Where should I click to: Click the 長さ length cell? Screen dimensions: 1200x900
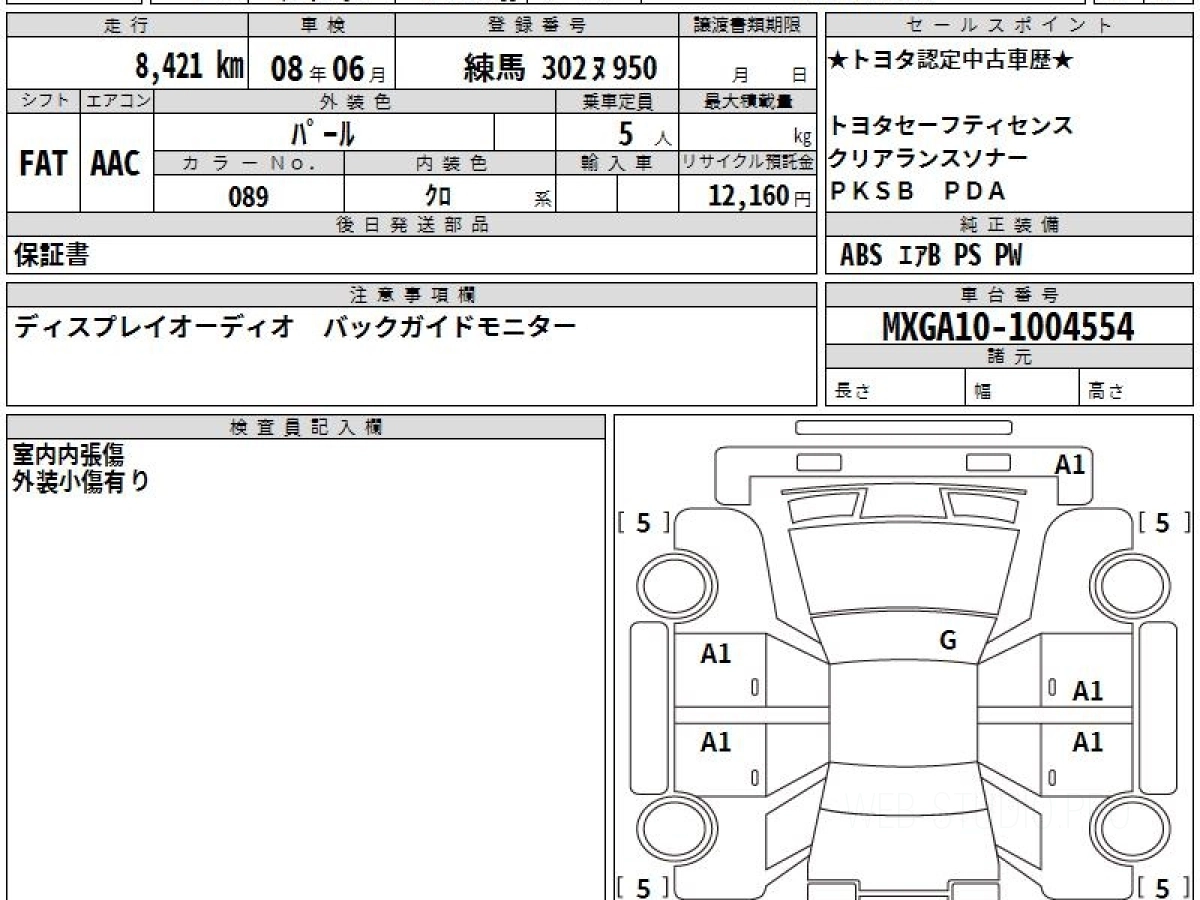(896, 388)
